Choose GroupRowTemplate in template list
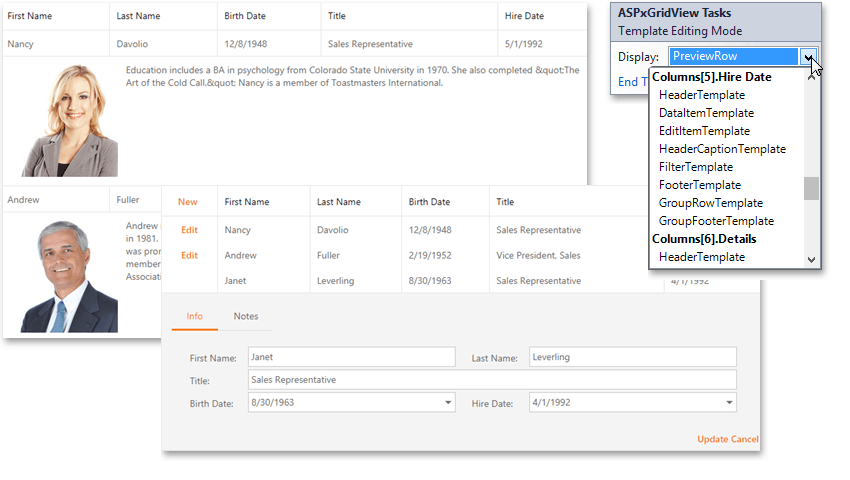Viewport: 850px width, 480px height. (711, 203)
